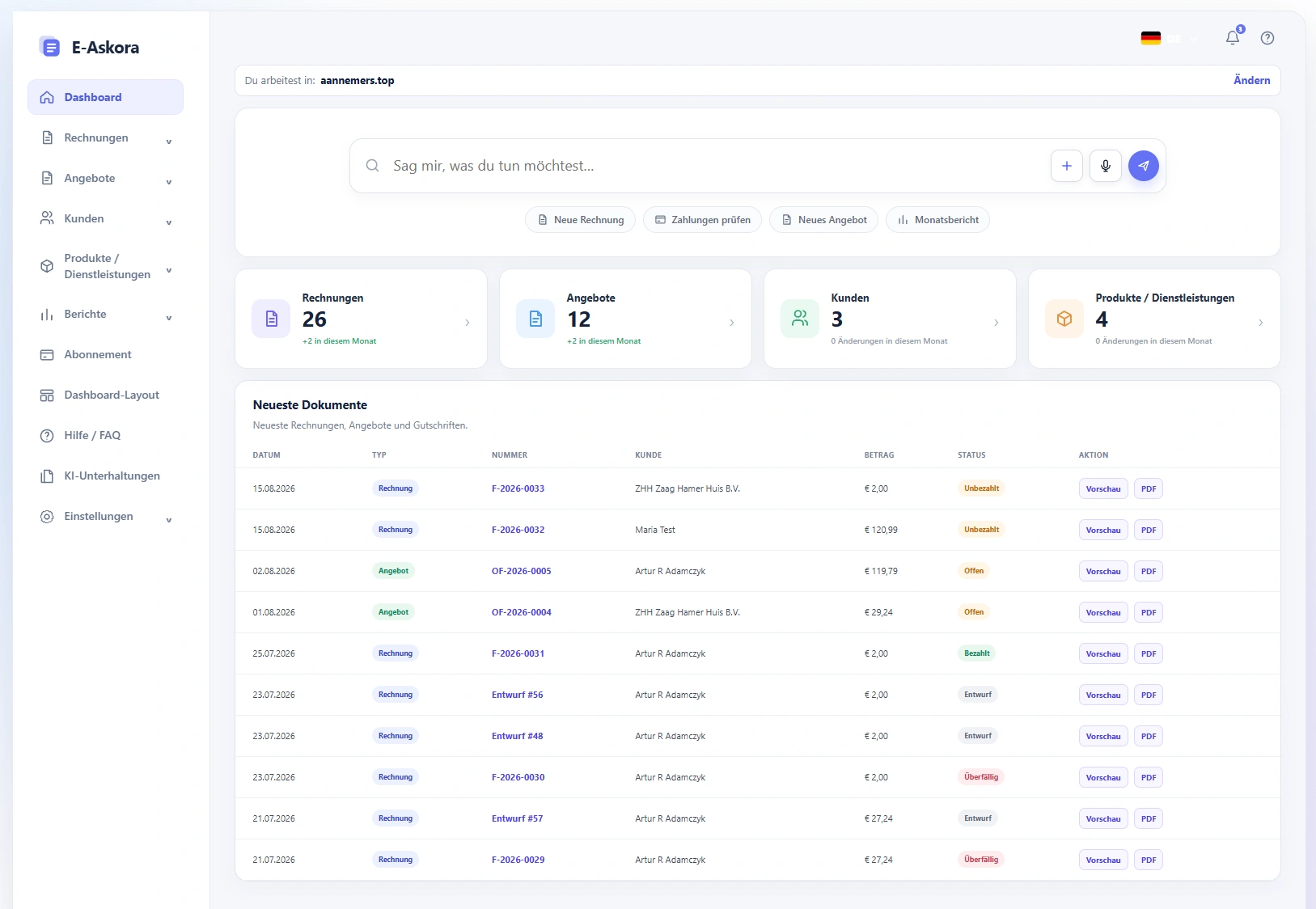Viewport: 1316px width, 909px height.
Task: Click the amount € 120,99
Action: point(881,530)
